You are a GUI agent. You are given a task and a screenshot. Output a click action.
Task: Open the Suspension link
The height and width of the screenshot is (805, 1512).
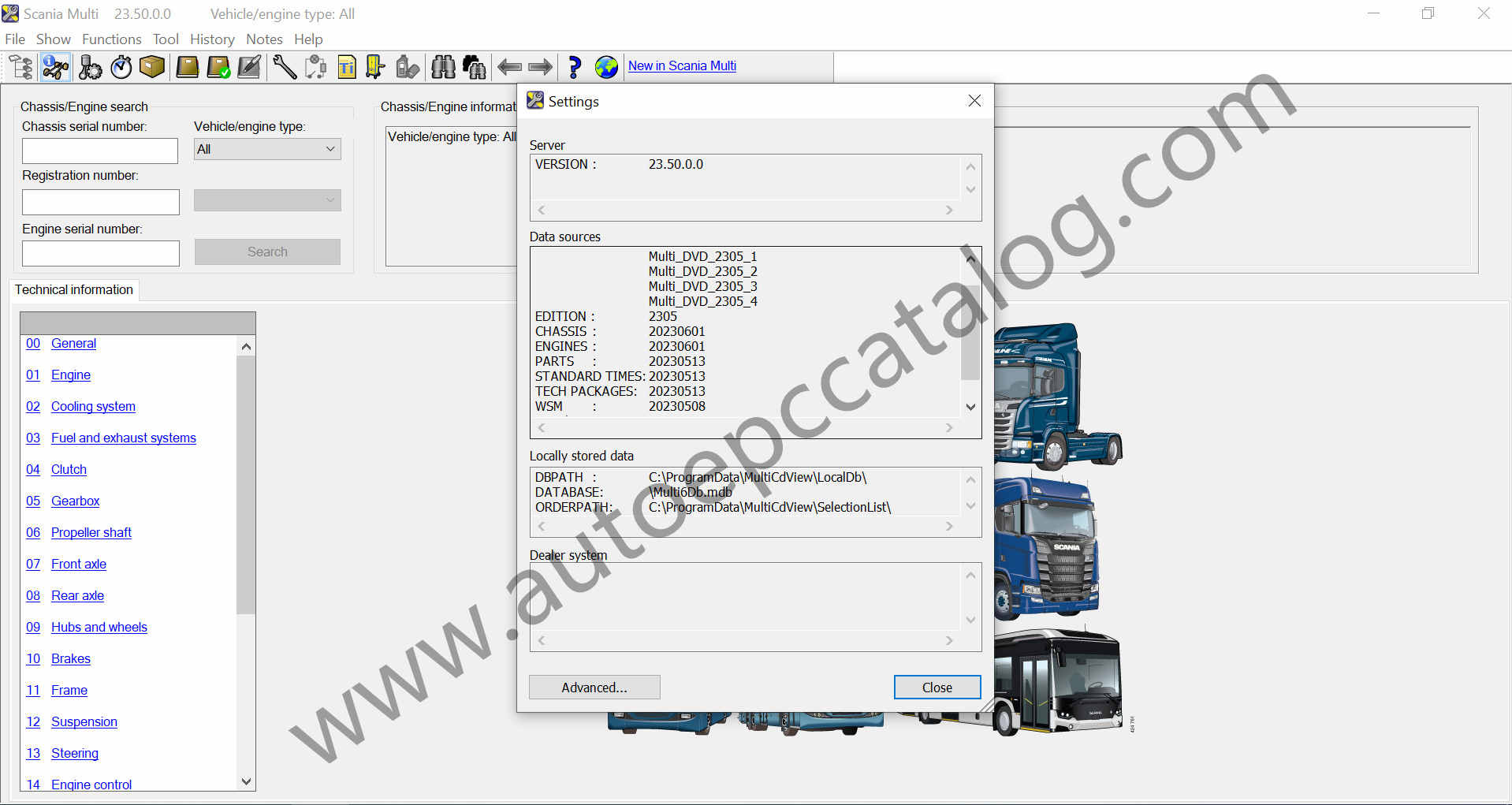(x=84, y=721)
